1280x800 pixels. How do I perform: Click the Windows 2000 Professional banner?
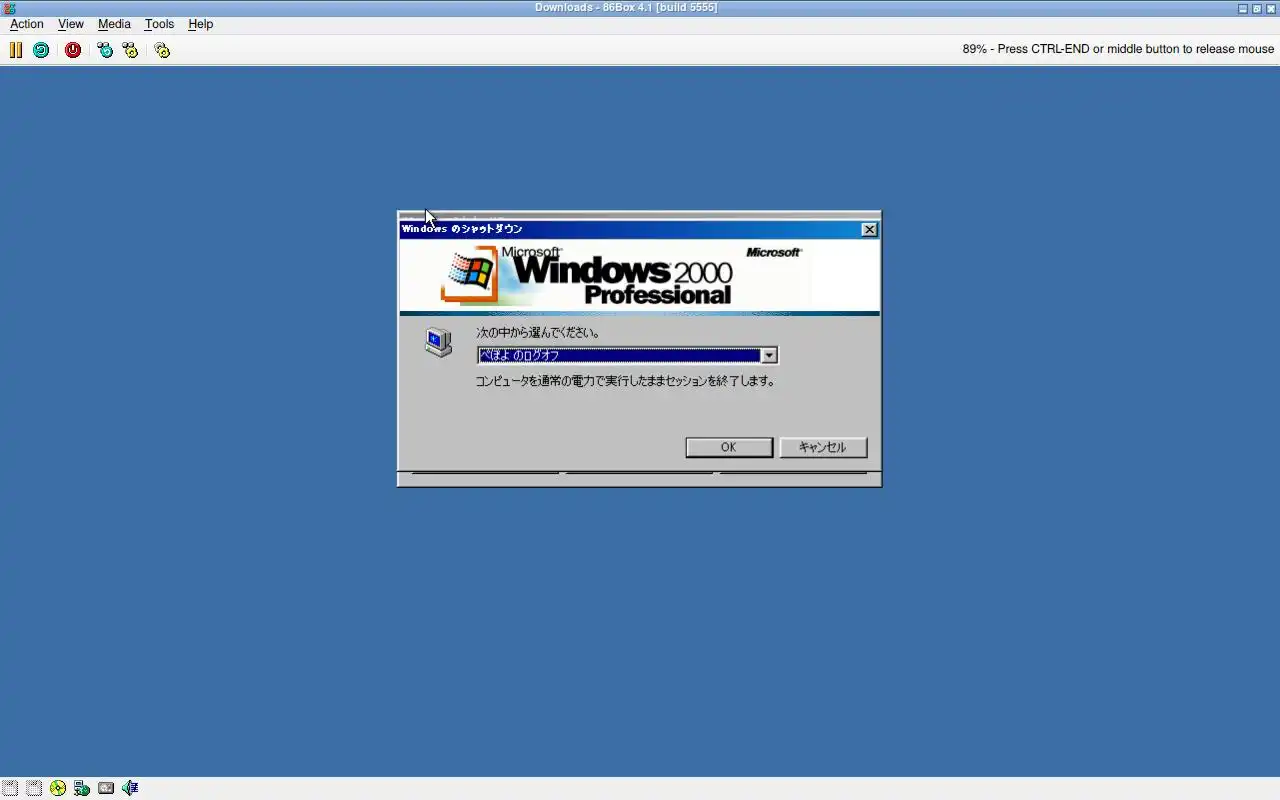pos(639,275)
